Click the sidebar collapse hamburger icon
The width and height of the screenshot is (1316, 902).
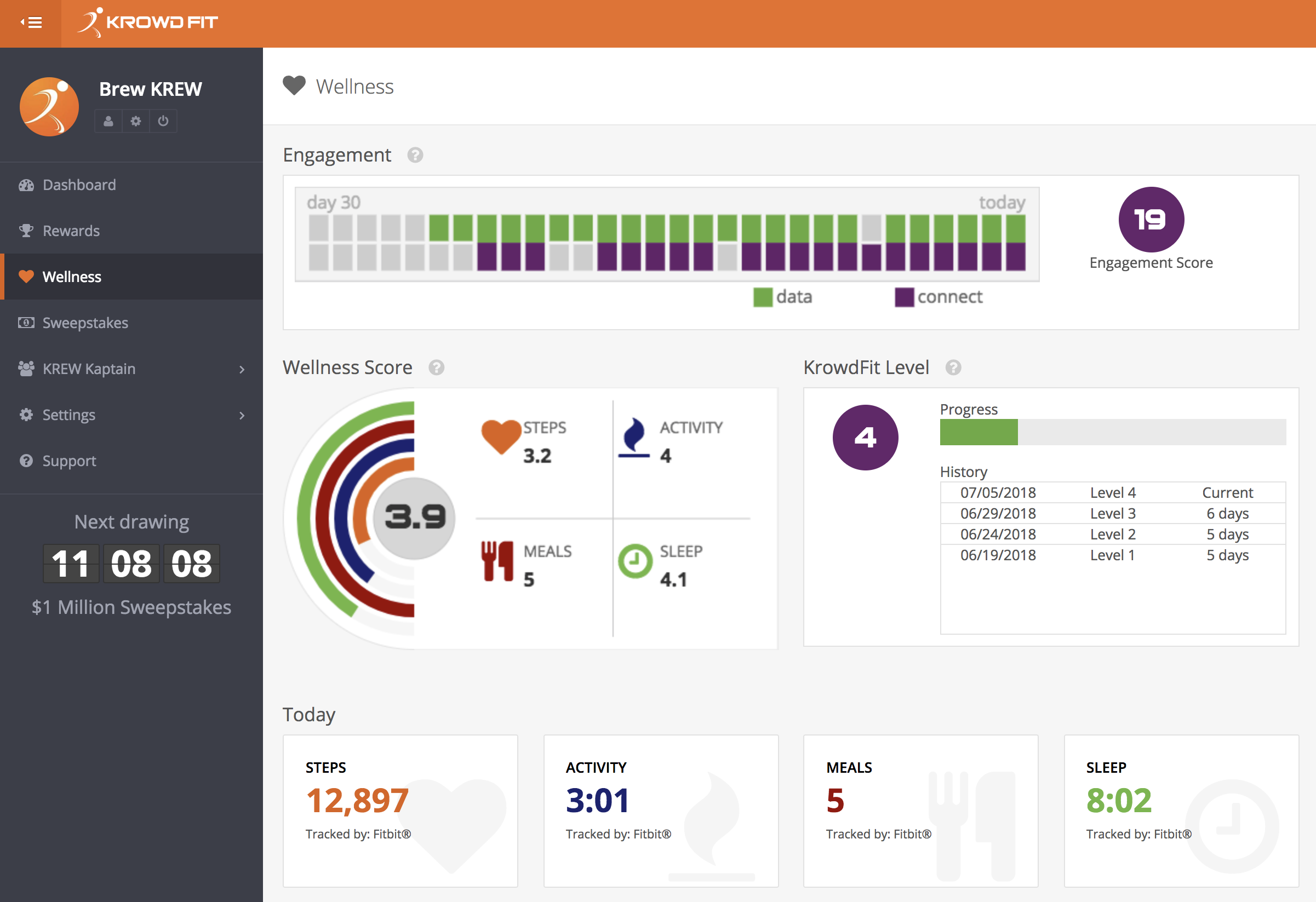coord(31,22)
